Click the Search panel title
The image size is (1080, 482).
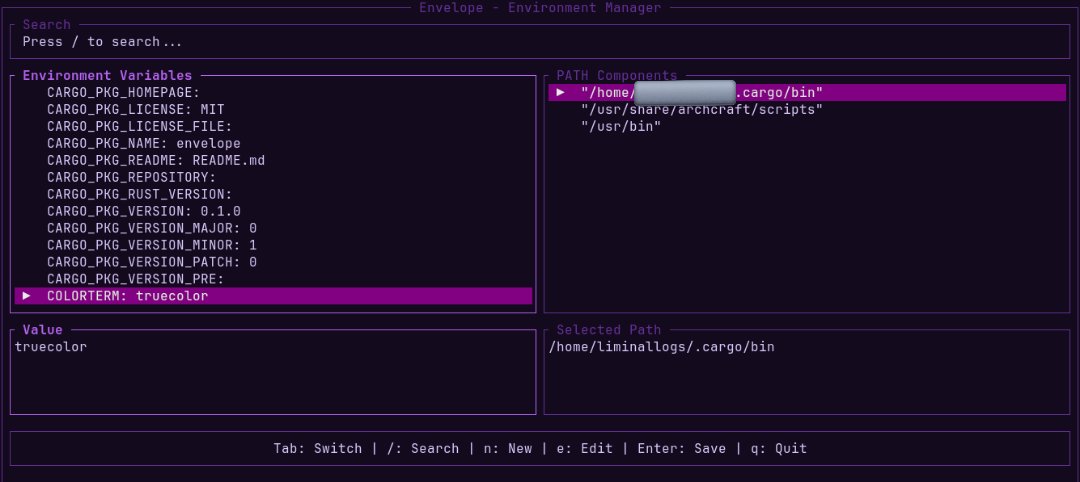pyautogui.click(x=47, y=25)
